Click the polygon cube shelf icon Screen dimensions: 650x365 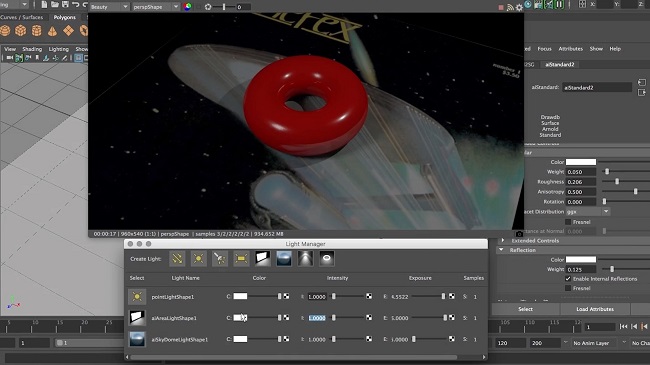pos(20,31)
